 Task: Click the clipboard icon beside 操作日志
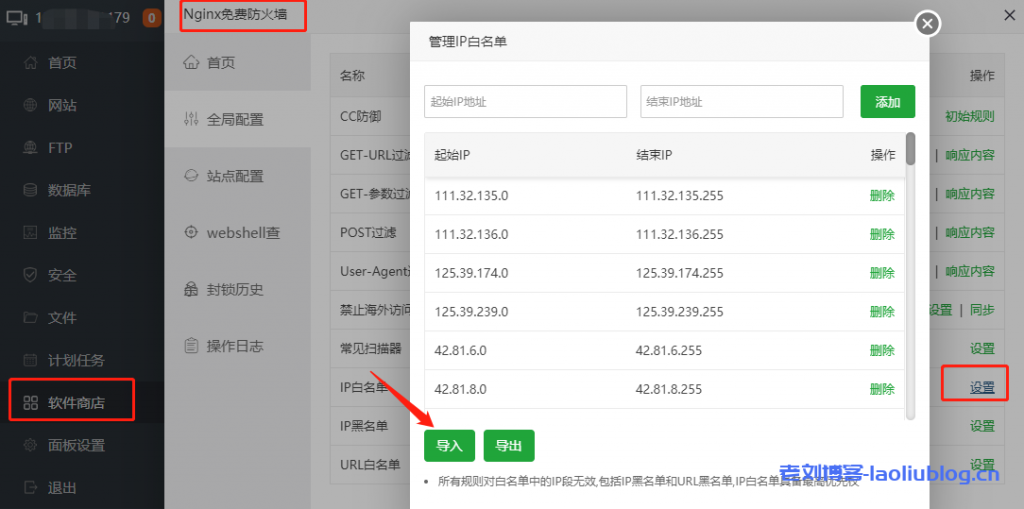click(x=191, y=345)
